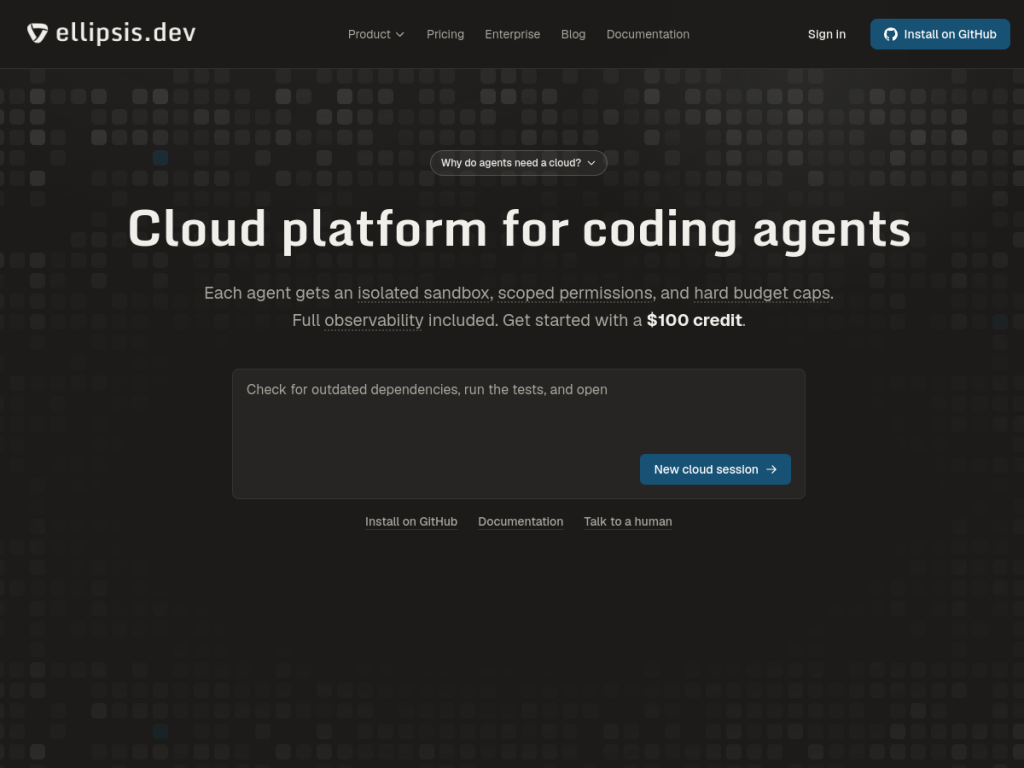Click the Install on GitHub link below the prompt box
This screenshot has height=768, width=1024.
point(411,522)
